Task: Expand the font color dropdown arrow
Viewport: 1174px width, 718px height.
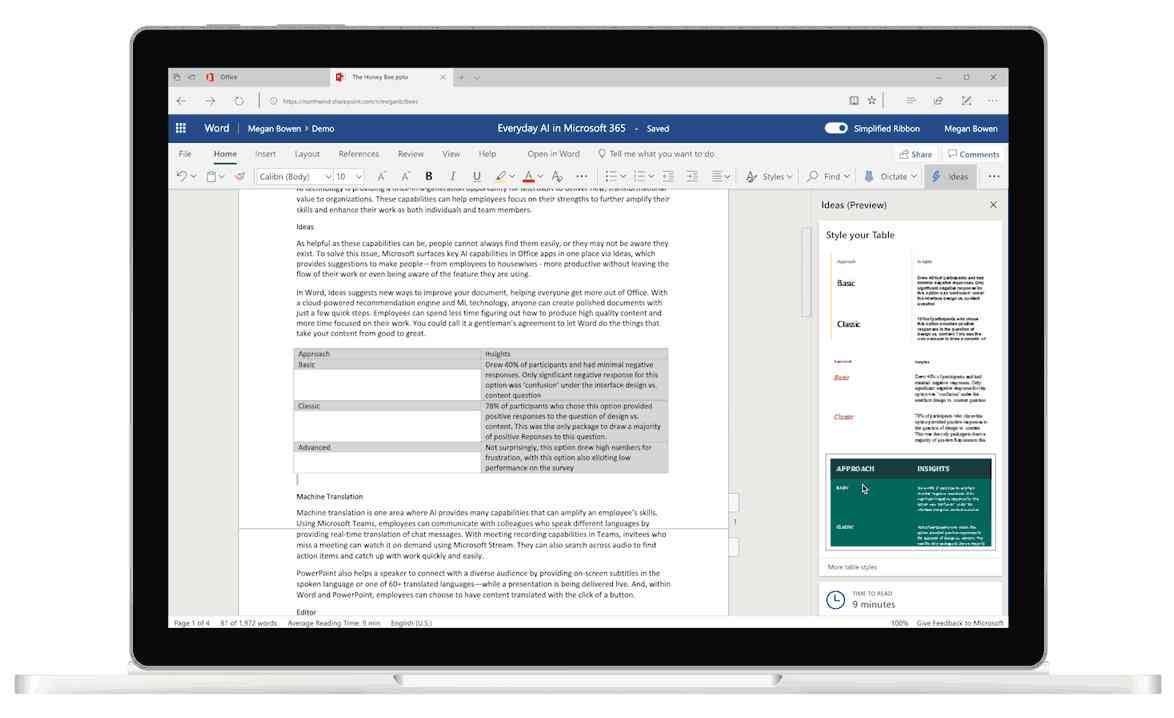Action: pyautogui.click(x=540, y=177)
